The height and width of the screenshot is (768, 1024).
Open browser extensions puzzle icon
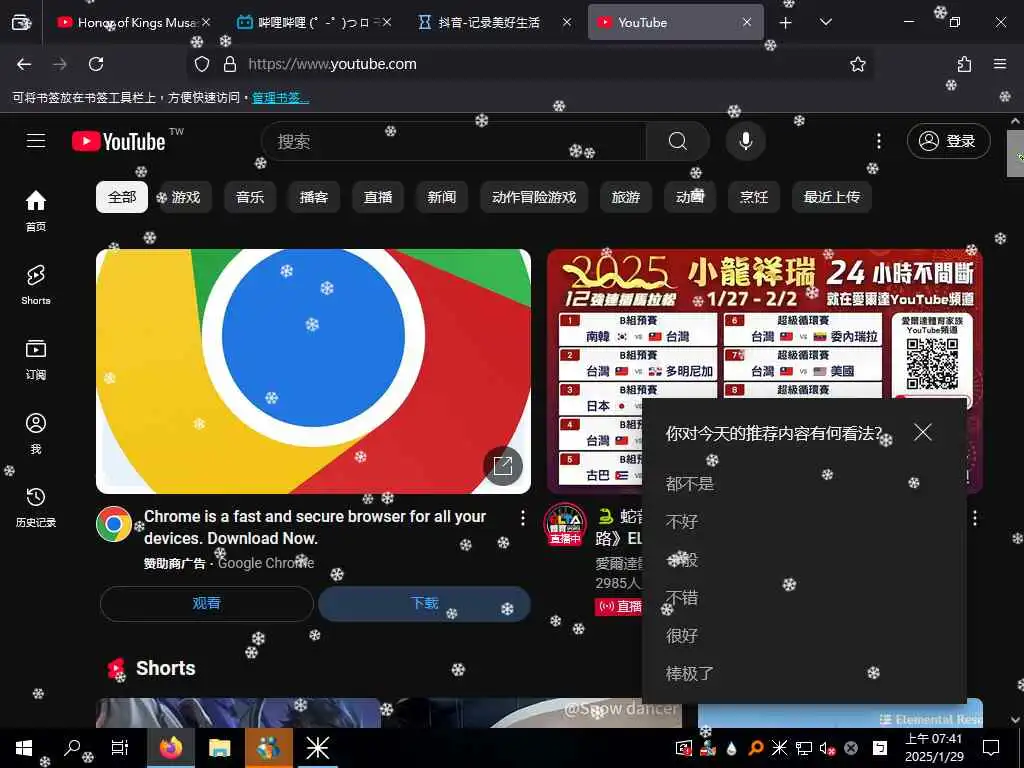click(964, 64)
